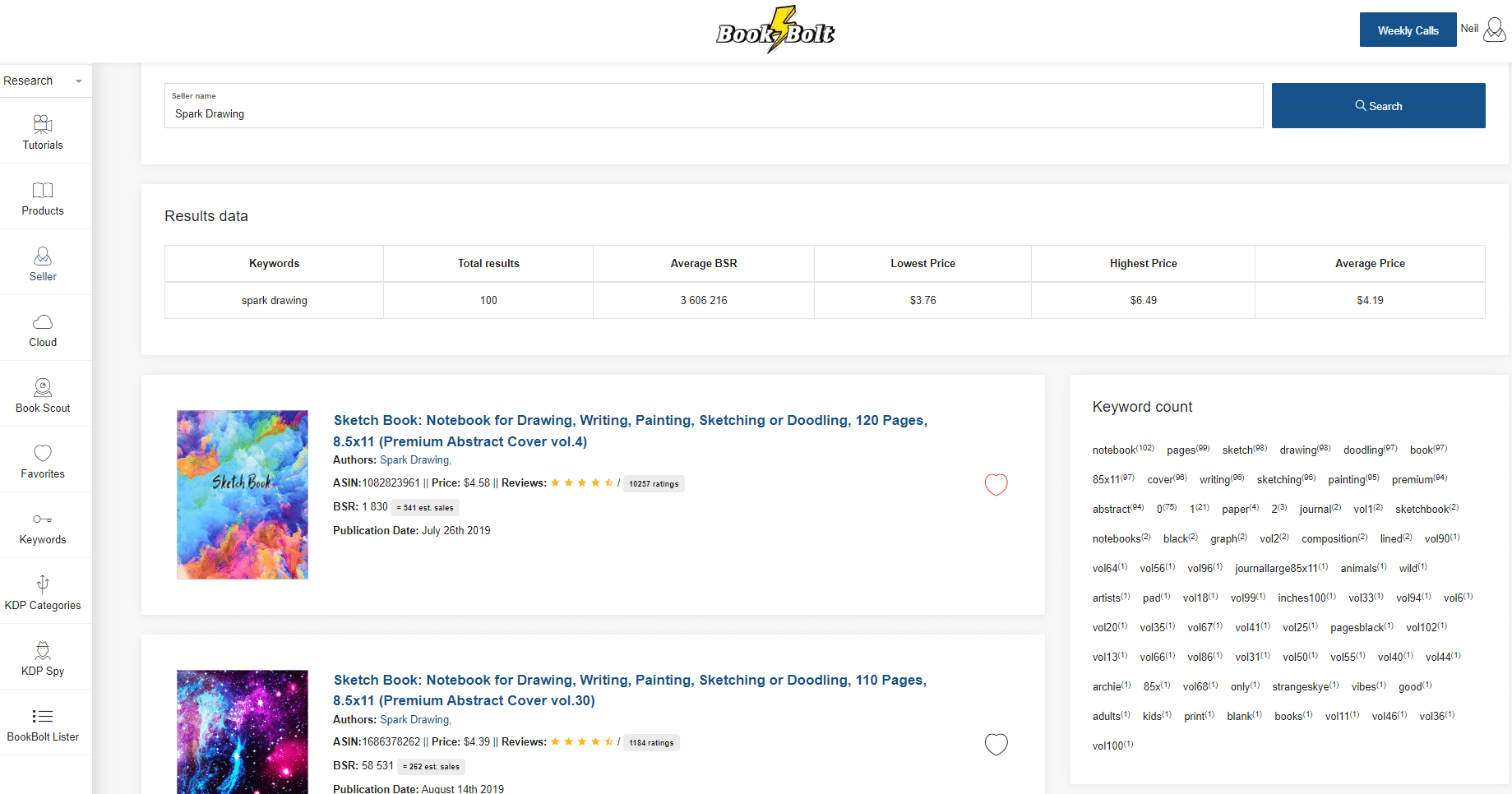The height and width of the screenshot is (794, 1512).
Task: Click the 262 est. sales badge
Action: (432, 767)
